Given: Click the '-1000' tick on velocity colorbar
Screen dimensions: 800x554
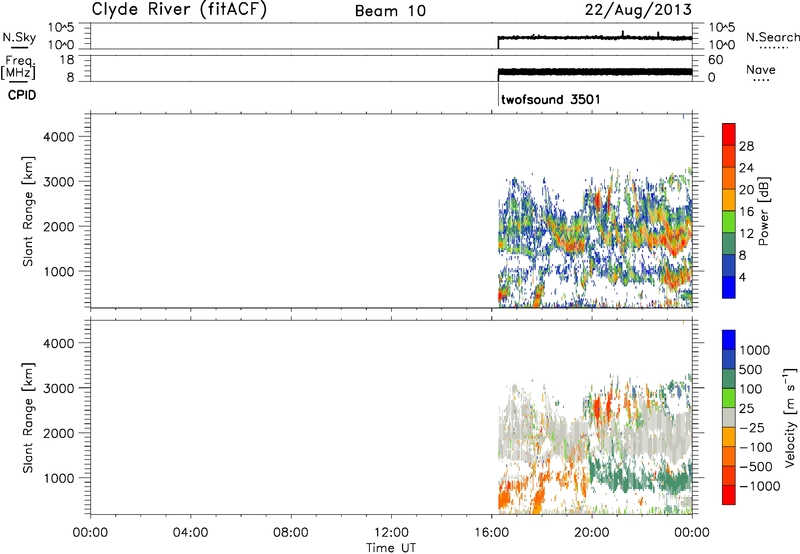Looking at the screenshot, I should tap(760, 486).
